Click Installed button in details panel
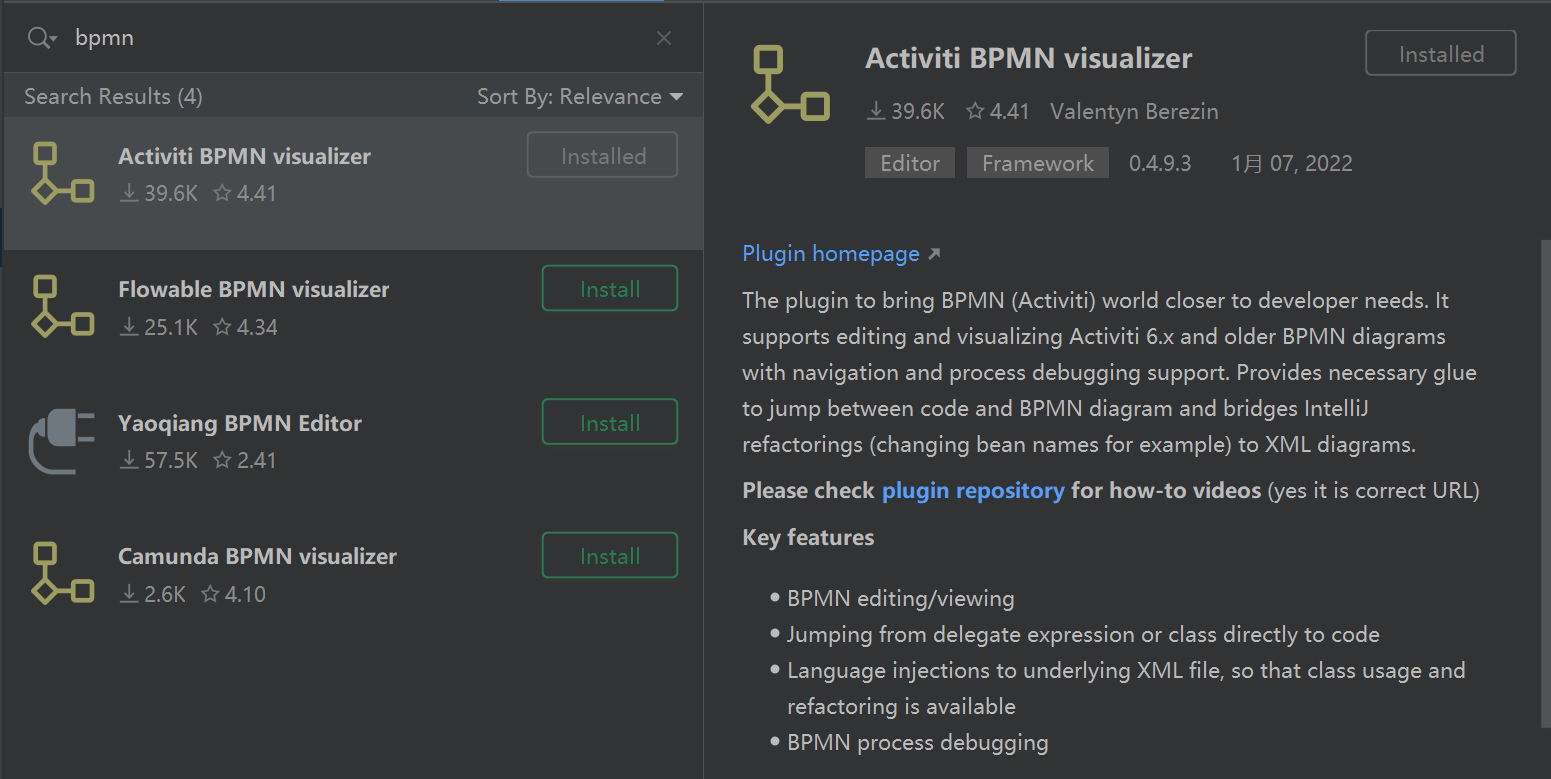1551x779 pixels. [1441, 54]
